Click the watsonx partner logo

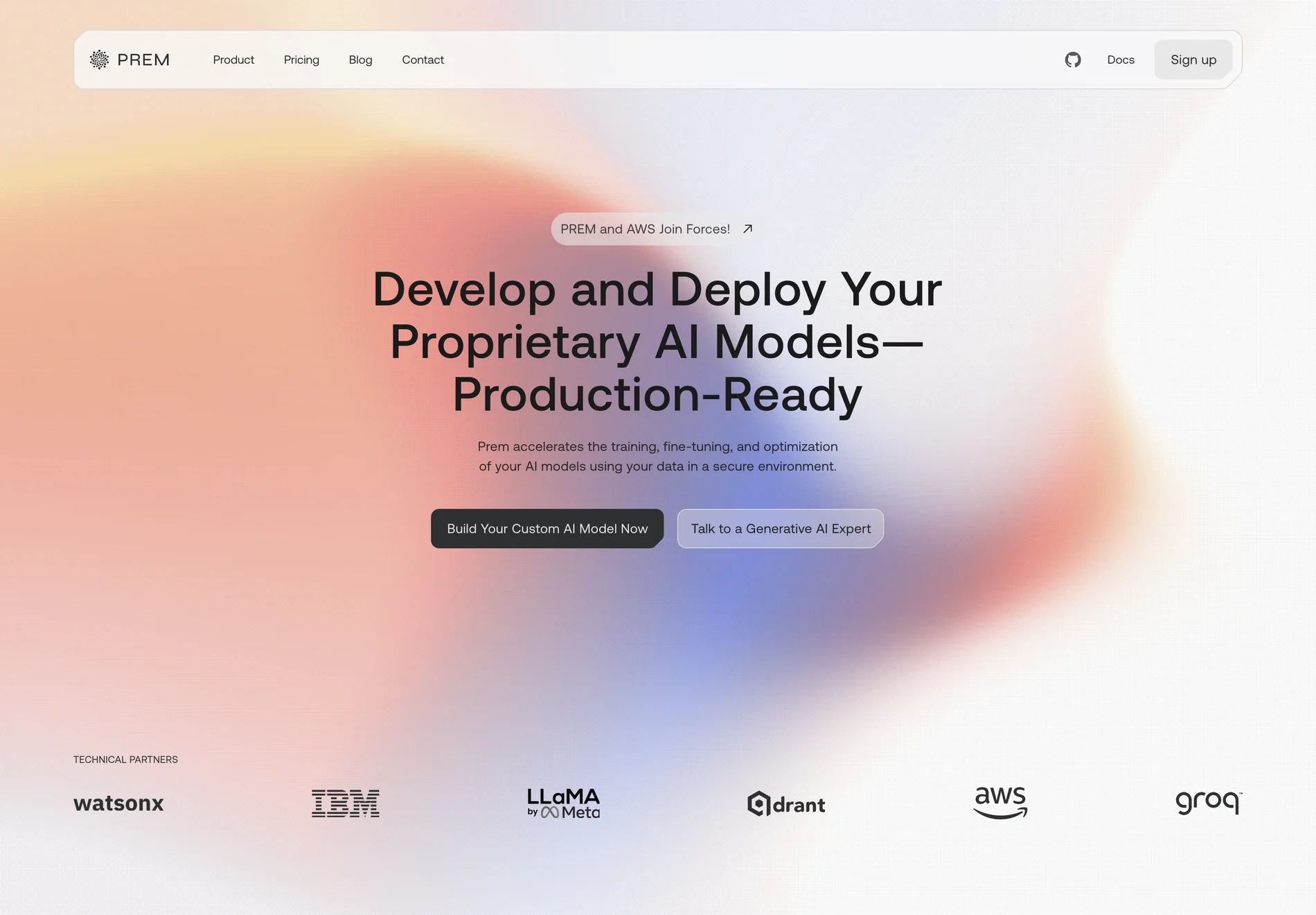(x=118, y=803)
